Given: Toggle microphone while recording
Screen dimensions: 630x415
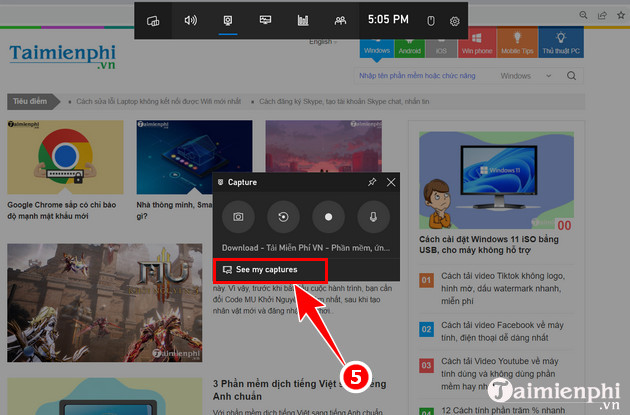Looking at the screenshot, I should pyautogui.click(x=373, y=217).
